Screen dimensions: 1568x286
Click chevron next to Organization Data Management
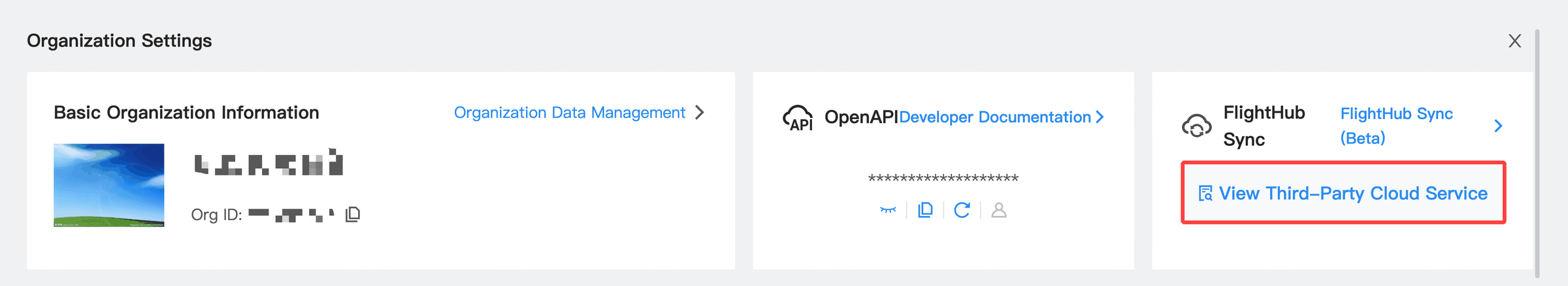pyautogui.click(x=700, y=113)
